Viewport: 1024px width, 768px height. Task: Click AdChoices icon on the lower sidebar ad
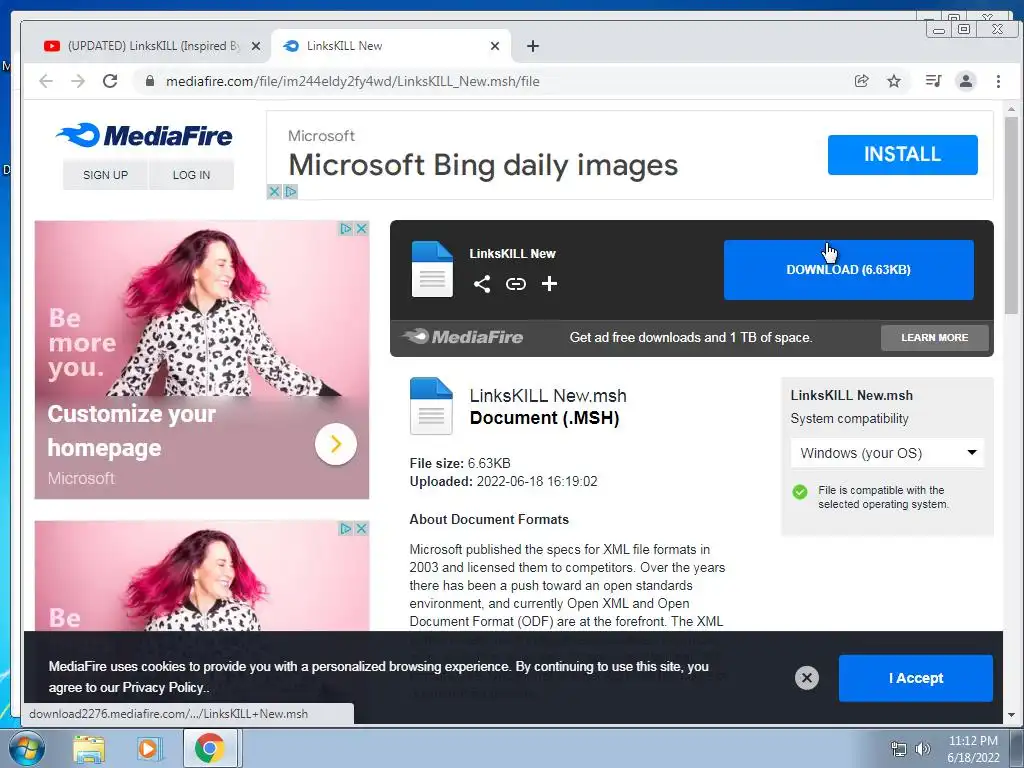coord(345,528)
